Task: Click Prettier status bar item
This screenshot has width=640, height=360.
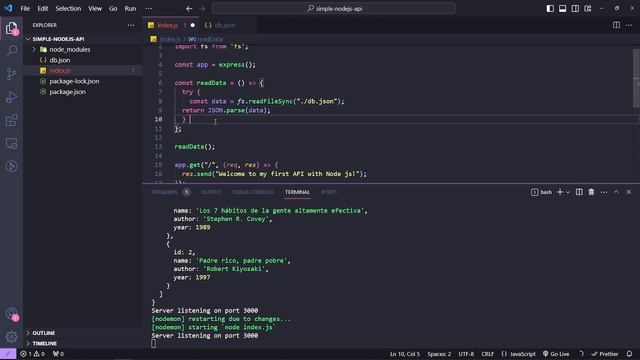Action: [605, 354]
